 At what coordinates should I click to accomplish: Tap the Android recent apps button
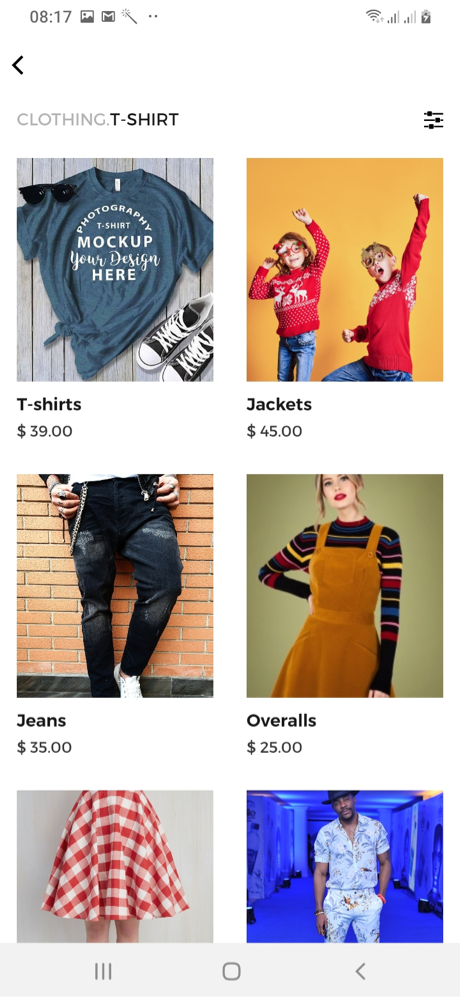click(103, 971)
